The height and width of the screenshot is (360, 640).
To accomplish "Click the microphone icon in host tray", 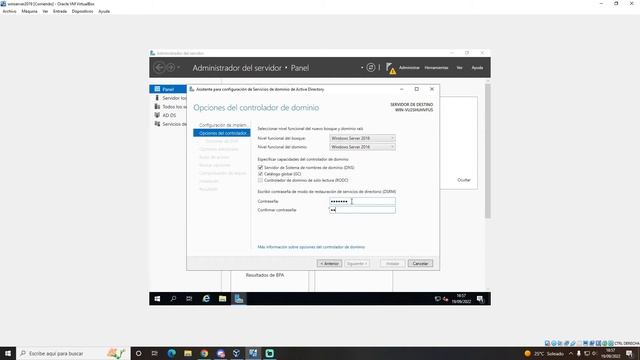I will pyautogui.click(x=578, y=353).
